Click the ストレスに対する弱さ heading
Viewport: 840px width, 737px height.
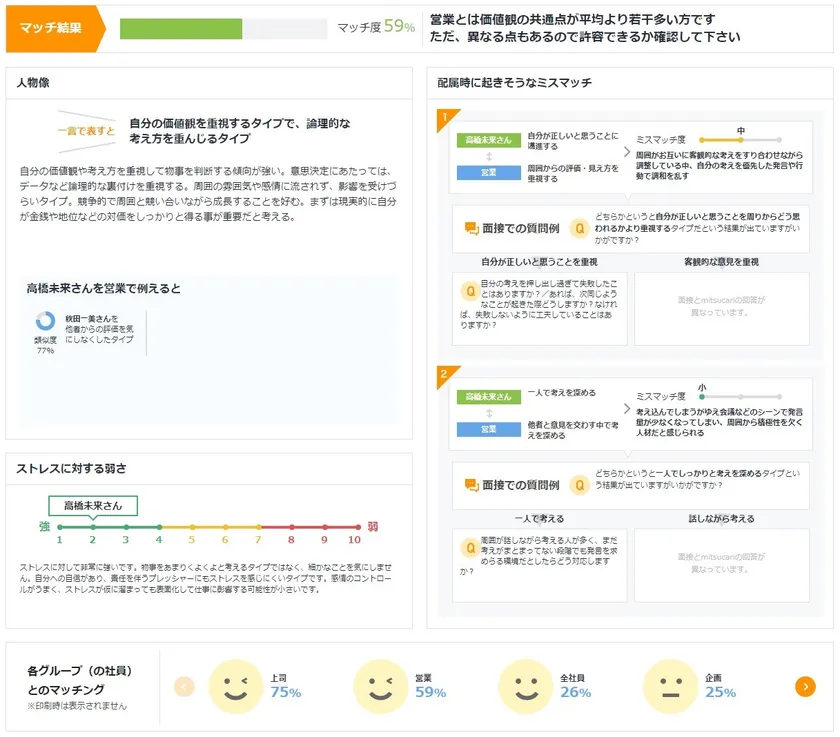pos(71,468)
